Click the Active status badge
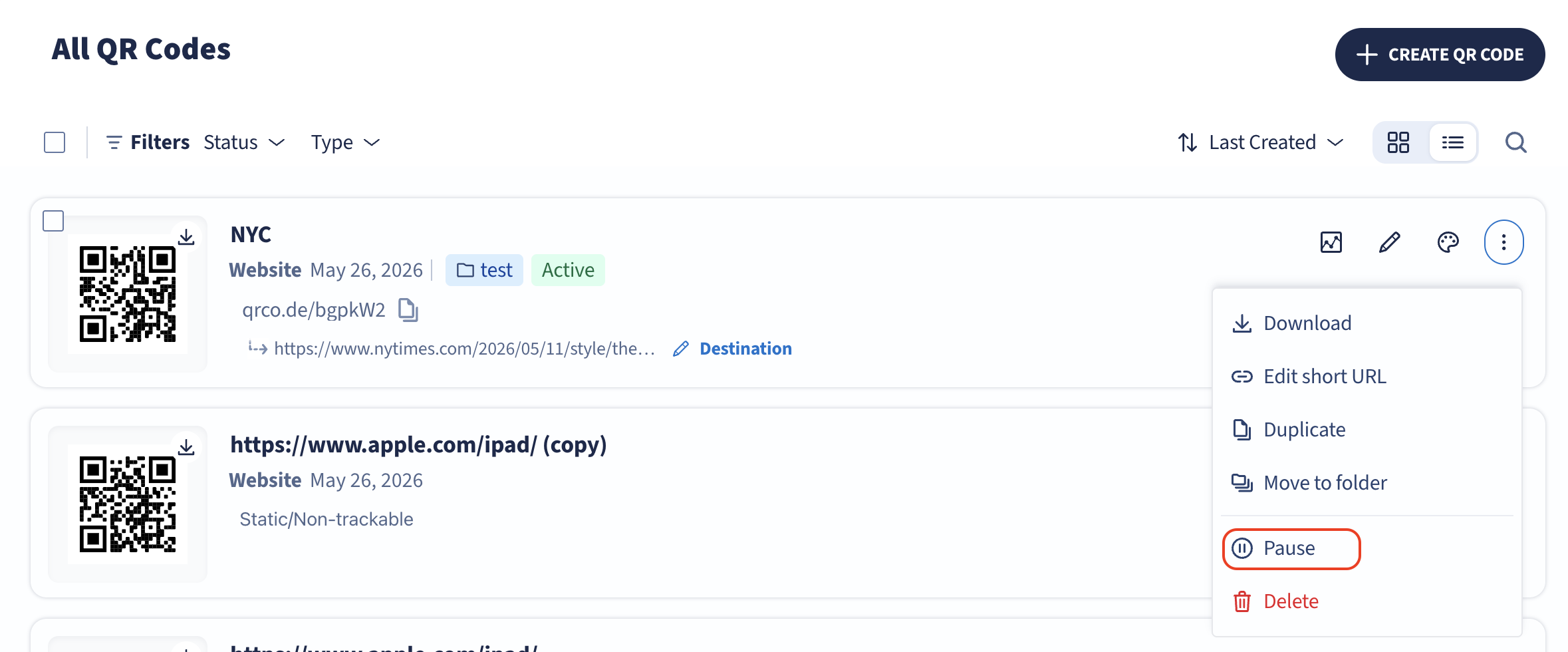The height and width of the screenshot is (652, 1568). [x=568, y=270]
